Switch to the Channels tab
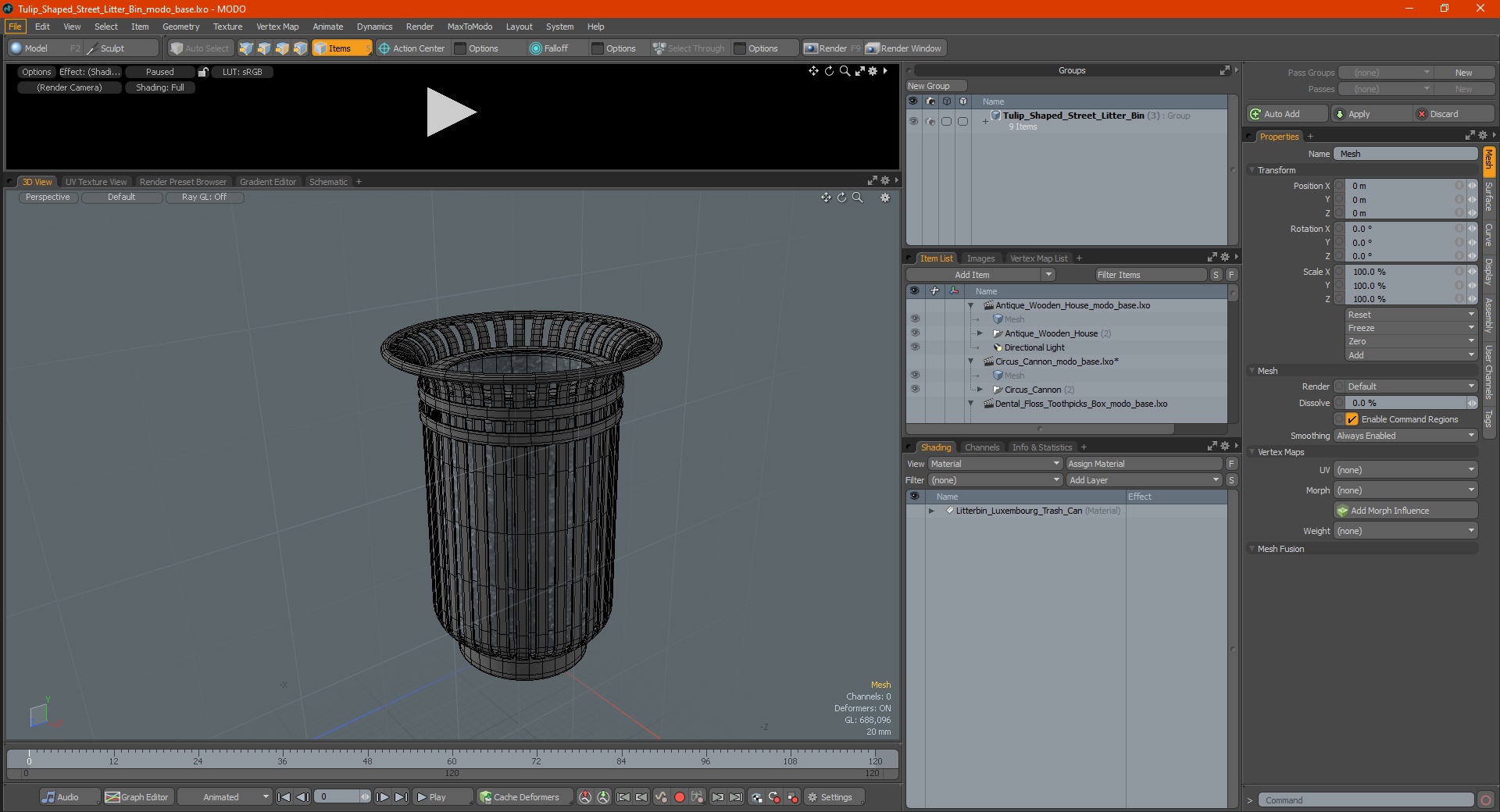The image size is (1500, 812). tap(982, 447)
